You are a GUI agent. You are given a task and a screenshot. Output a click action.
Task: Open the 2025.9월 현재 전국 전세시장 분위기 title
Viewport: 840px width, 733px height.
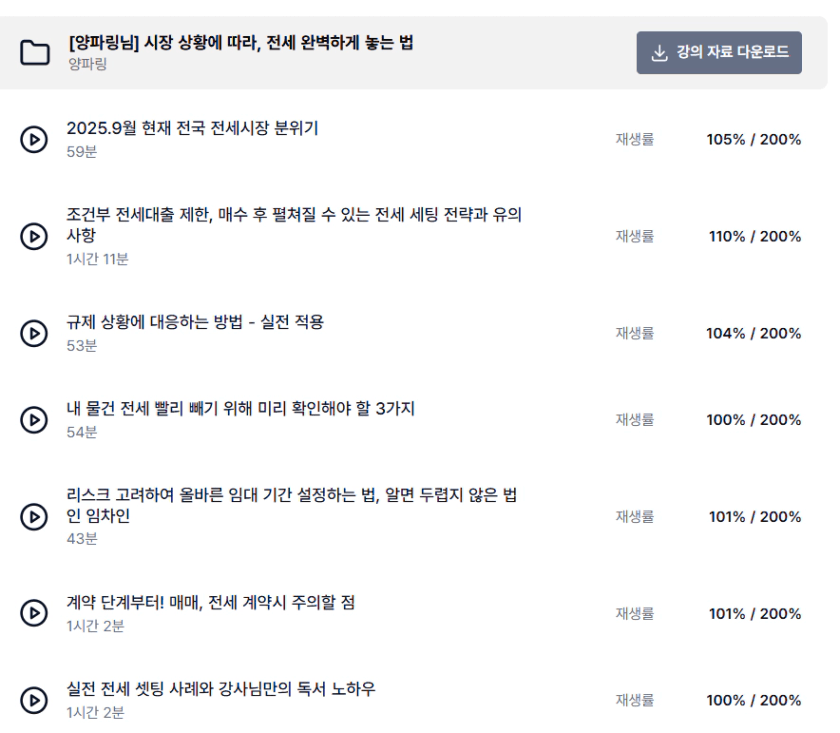(x=192, y=128)
